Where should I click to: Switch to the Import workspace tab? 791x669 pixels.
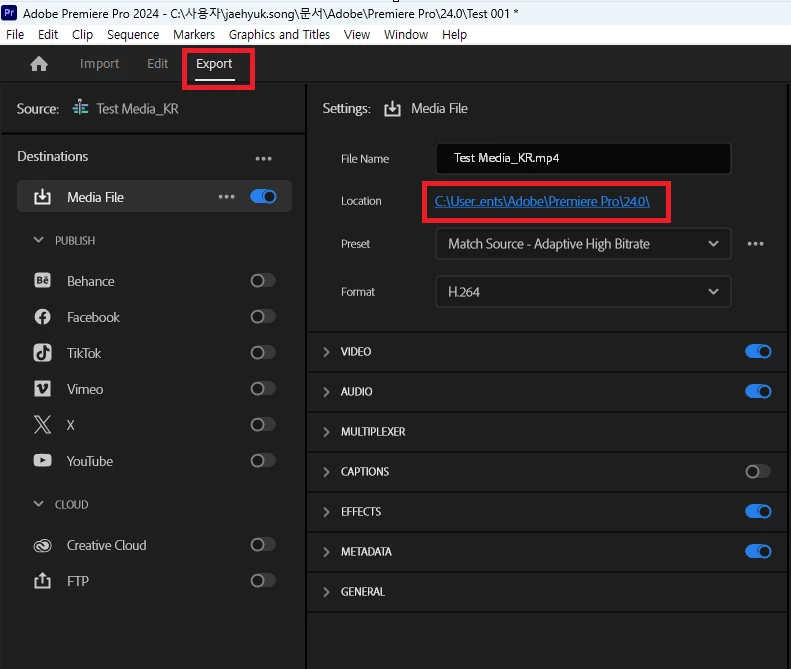pos(99,64)
